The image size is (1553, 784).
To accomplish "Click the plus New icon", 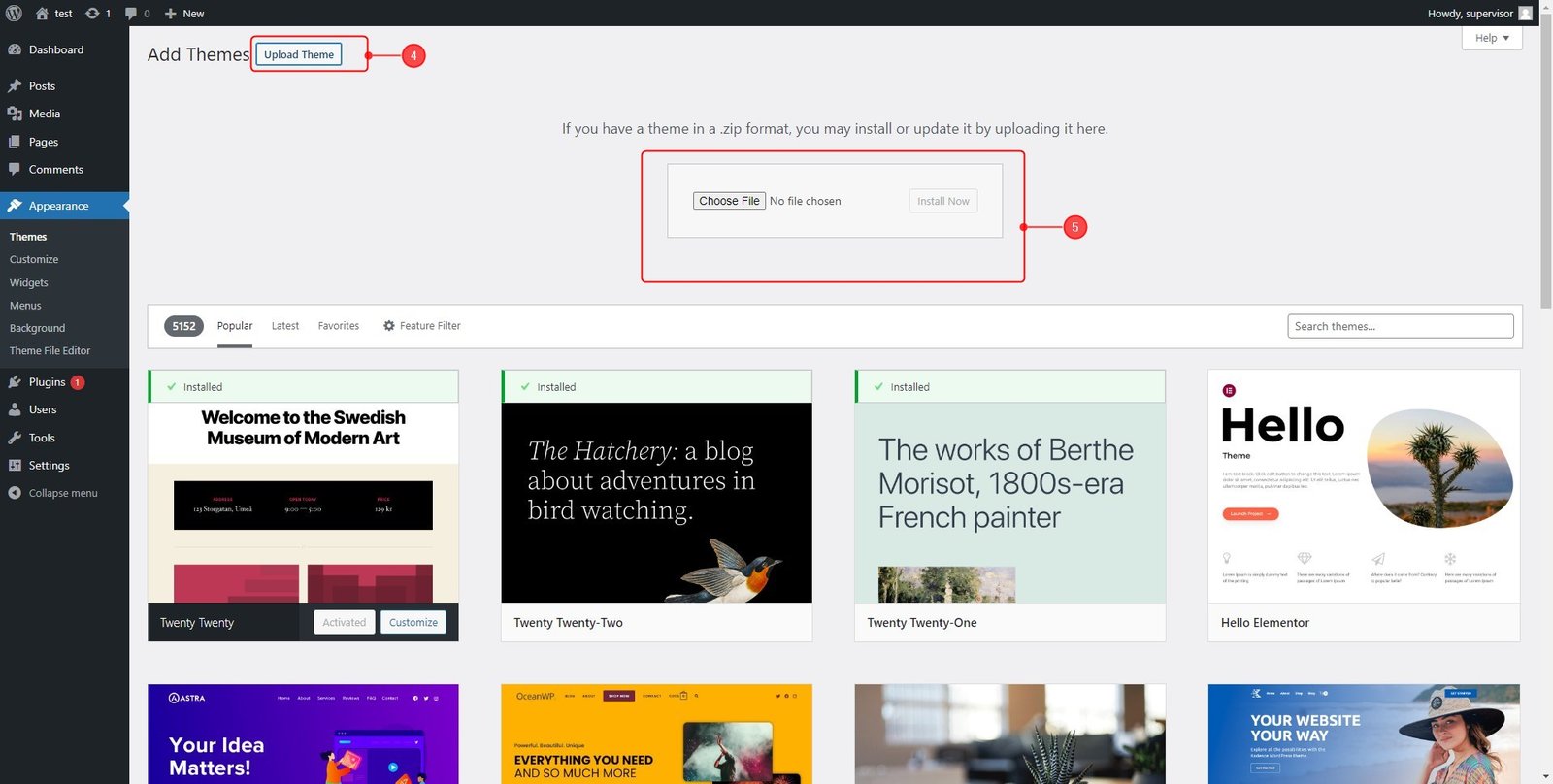I will pos(170,13).
